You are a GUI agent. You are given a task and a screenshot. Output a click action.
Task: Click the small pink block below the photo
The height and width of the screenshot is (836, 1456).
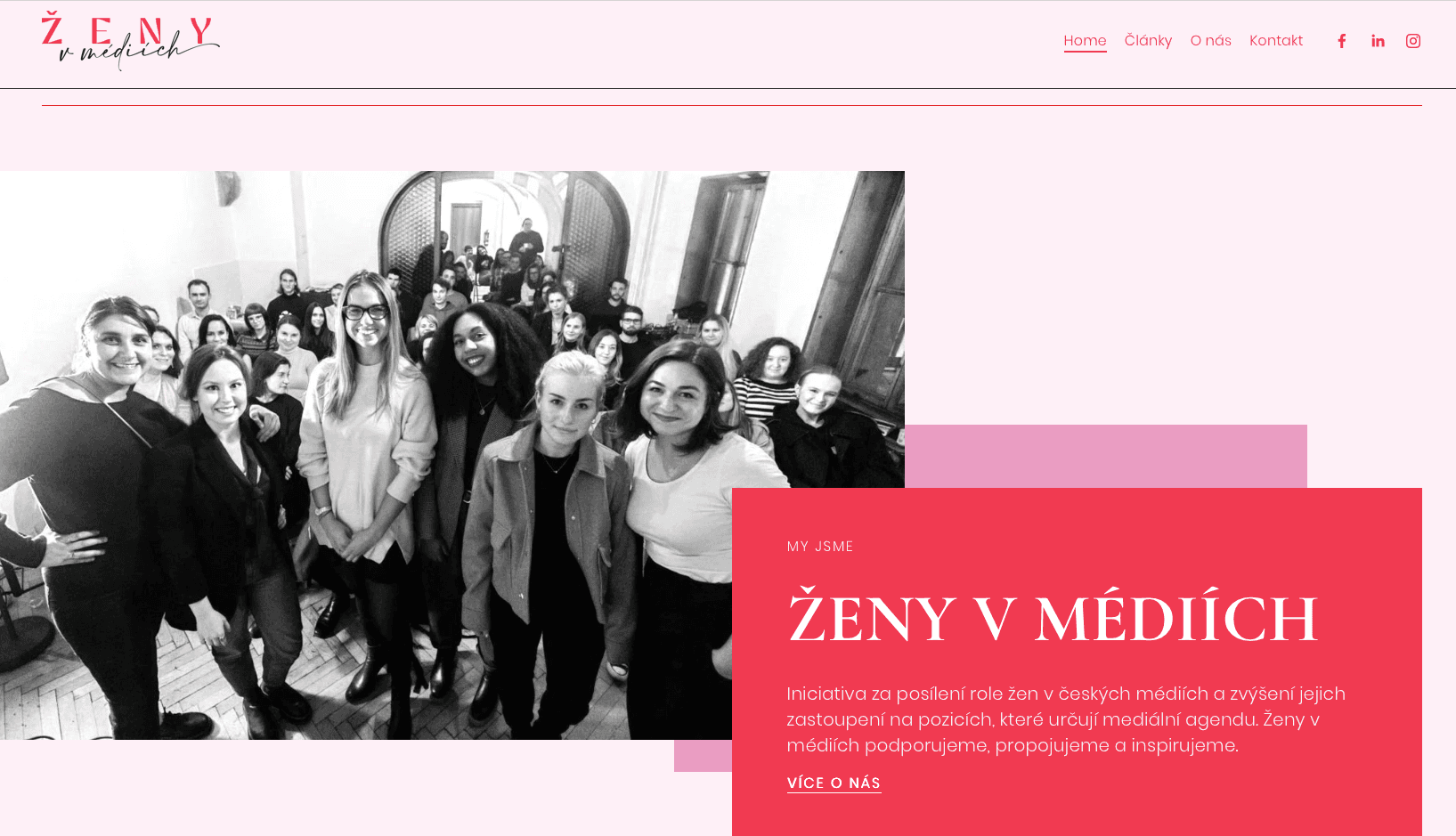point(703,756)
